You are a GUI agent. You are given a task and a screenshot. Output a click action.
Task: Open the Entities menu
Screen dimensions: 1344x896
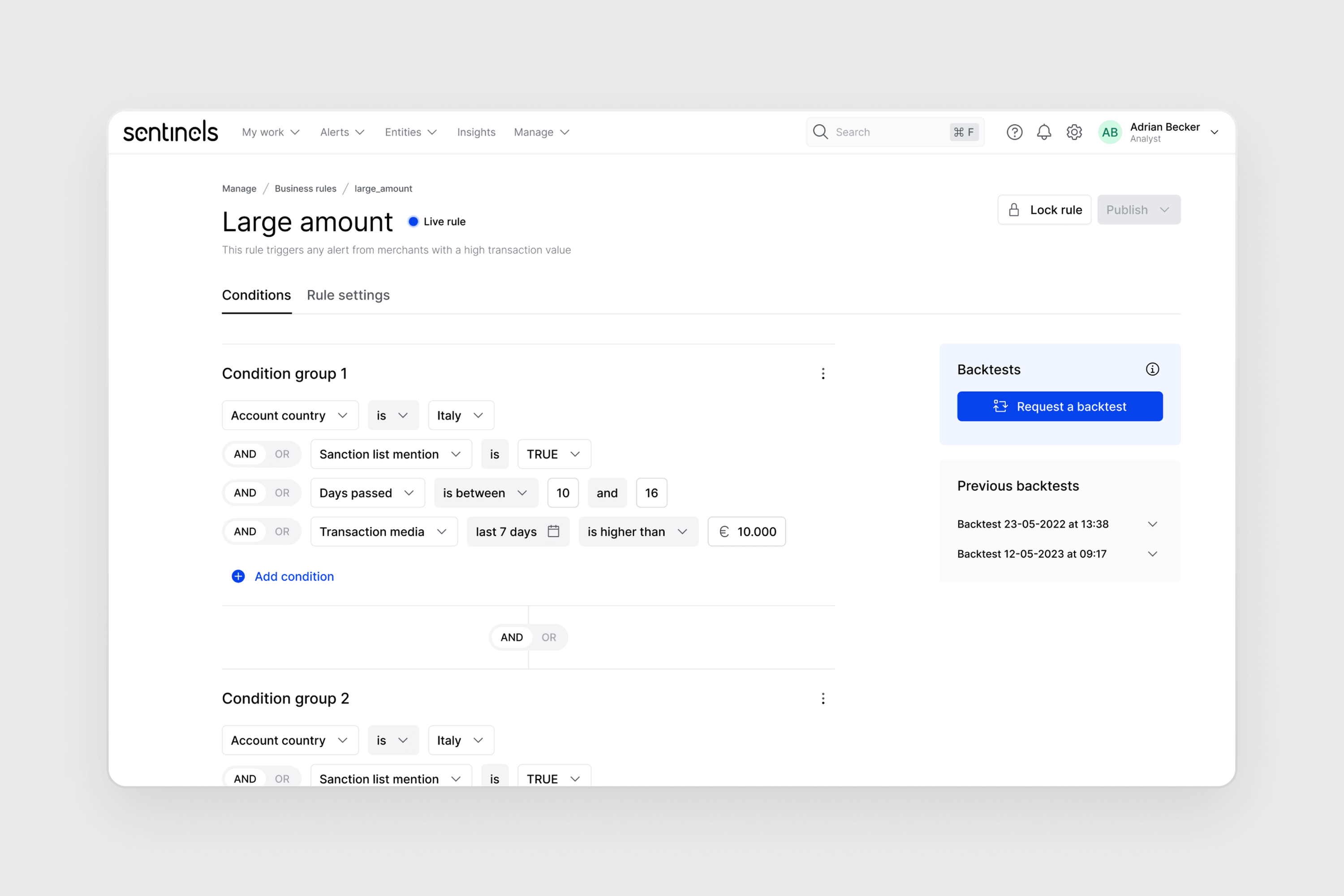coord(410,132)
